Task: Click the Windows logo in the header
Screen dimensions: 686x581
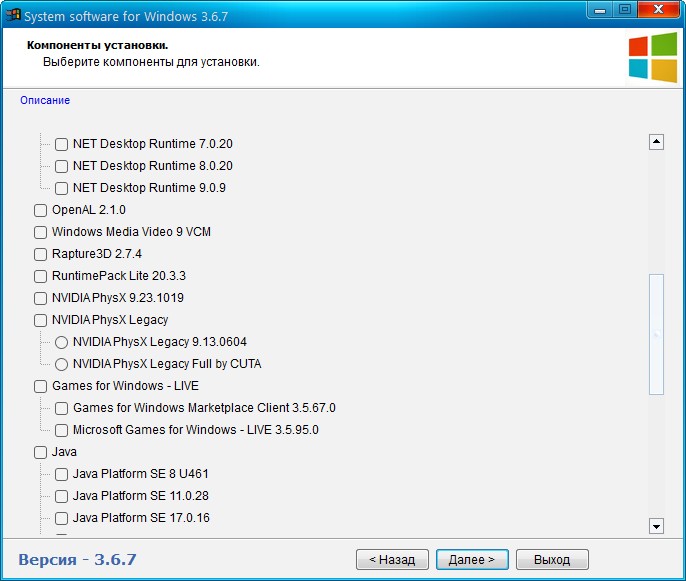Action: [x=653, y=57]
